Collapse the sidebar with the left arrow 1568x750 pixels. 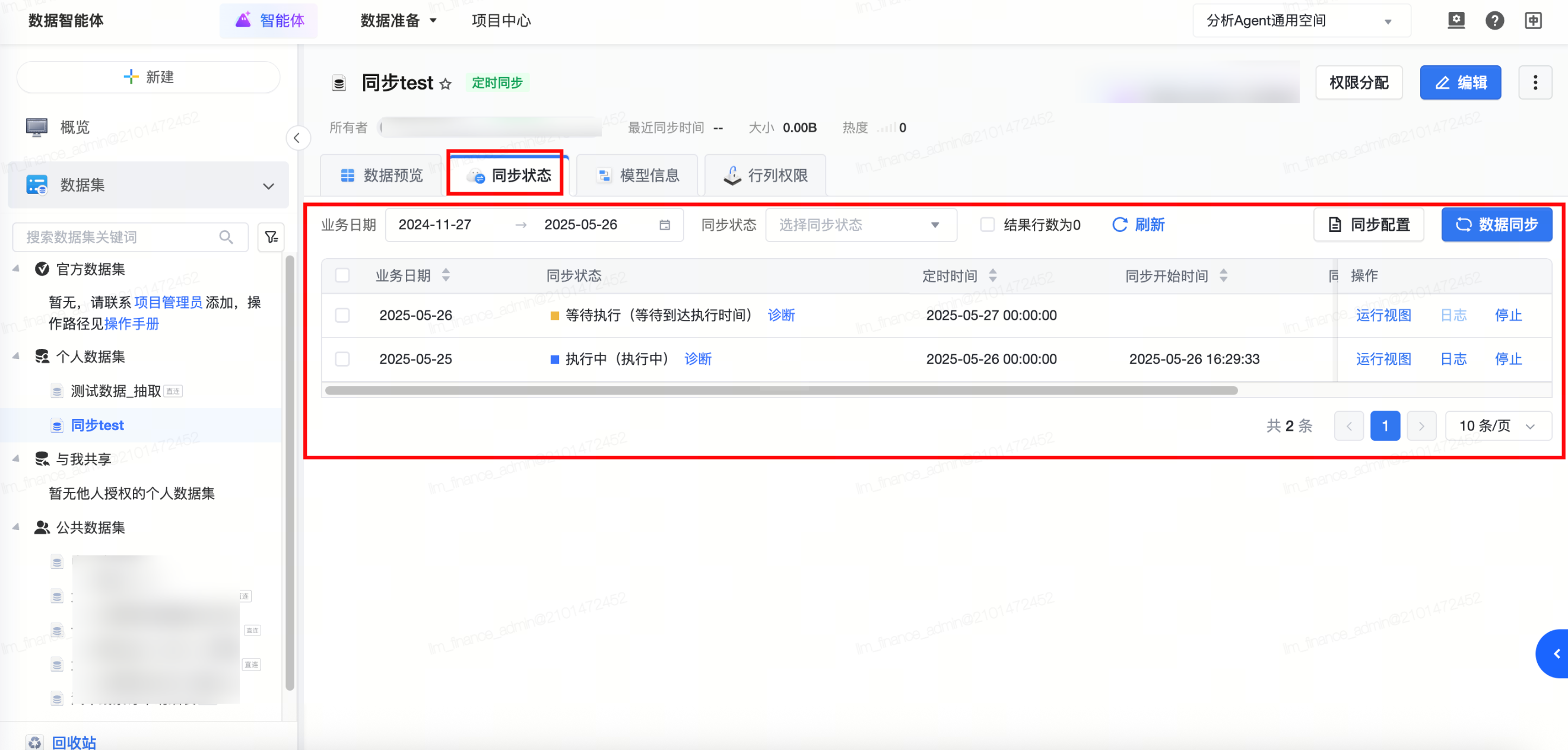click(297, 138)
